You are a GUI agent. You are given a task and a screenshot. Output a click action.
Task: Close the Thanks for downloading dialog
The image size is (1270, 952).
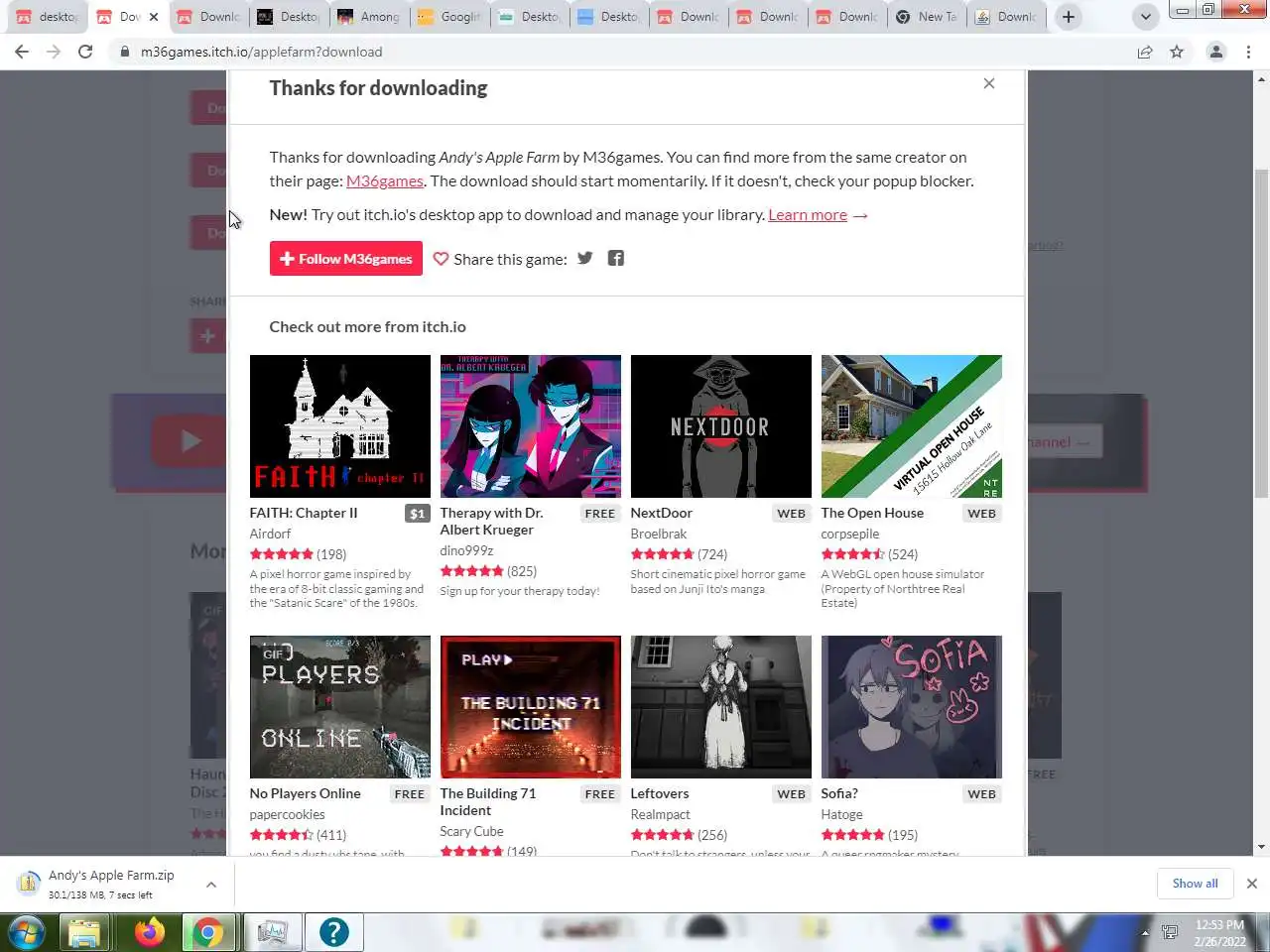988,83
